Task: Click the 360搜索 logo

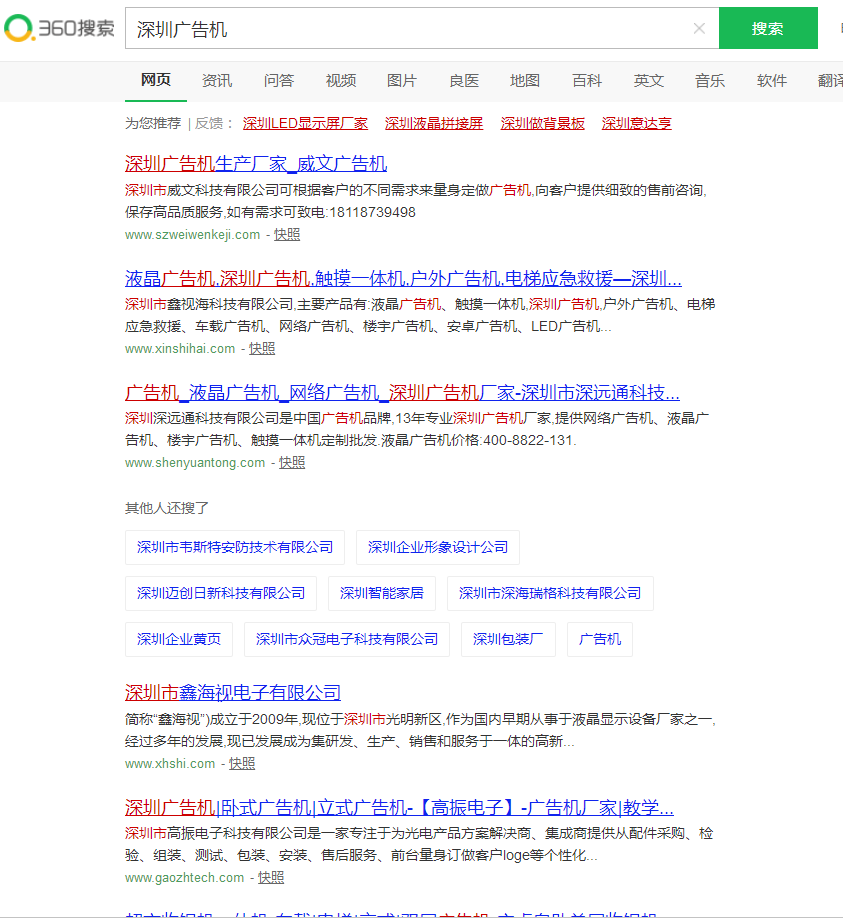Action: 59,28
